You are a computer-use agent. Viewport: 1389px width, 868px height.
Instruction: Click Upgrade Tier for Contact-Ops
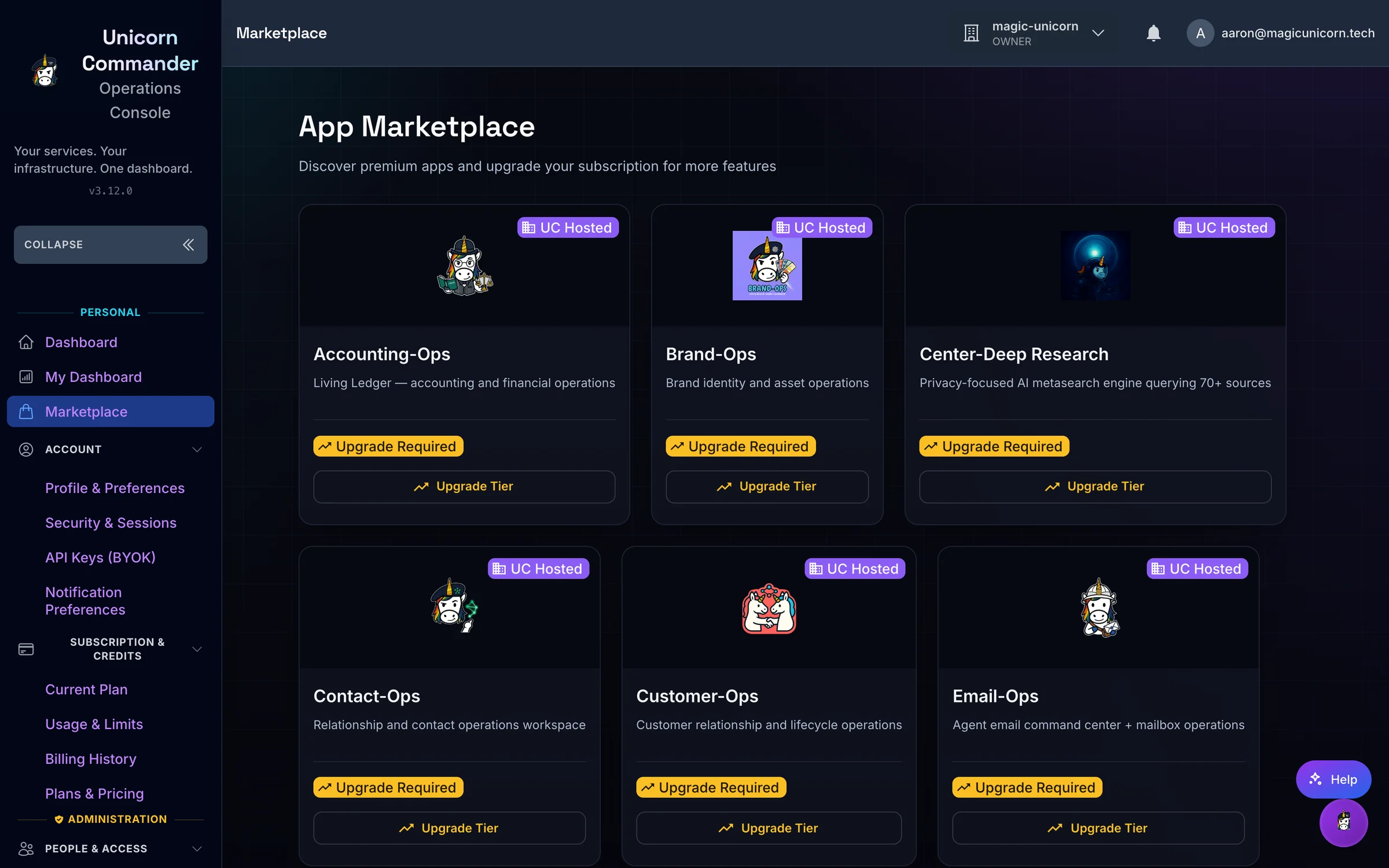(449, 828)
